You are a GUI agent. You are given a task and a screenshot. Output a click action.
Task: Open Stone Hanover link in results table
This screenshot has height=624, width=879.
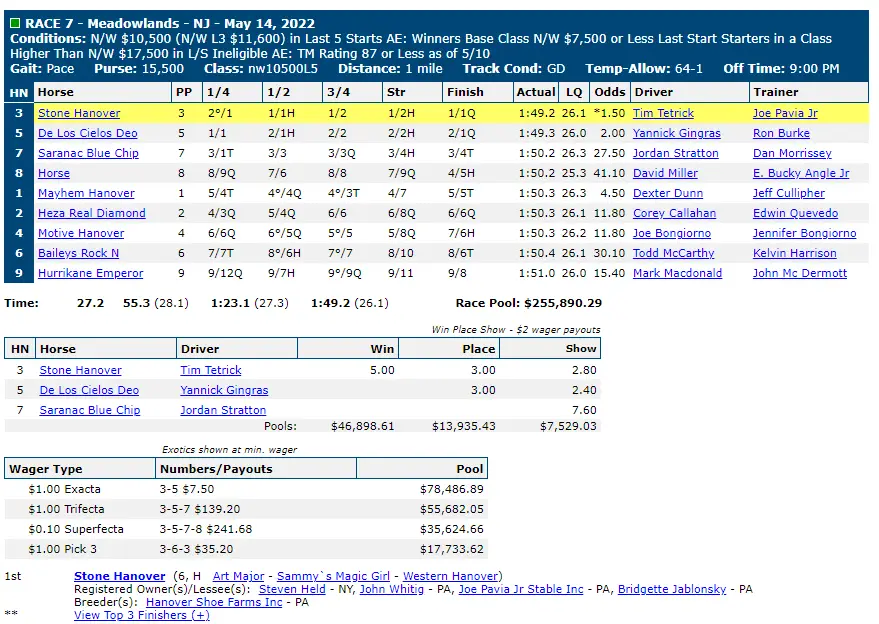tap(79, 113)
